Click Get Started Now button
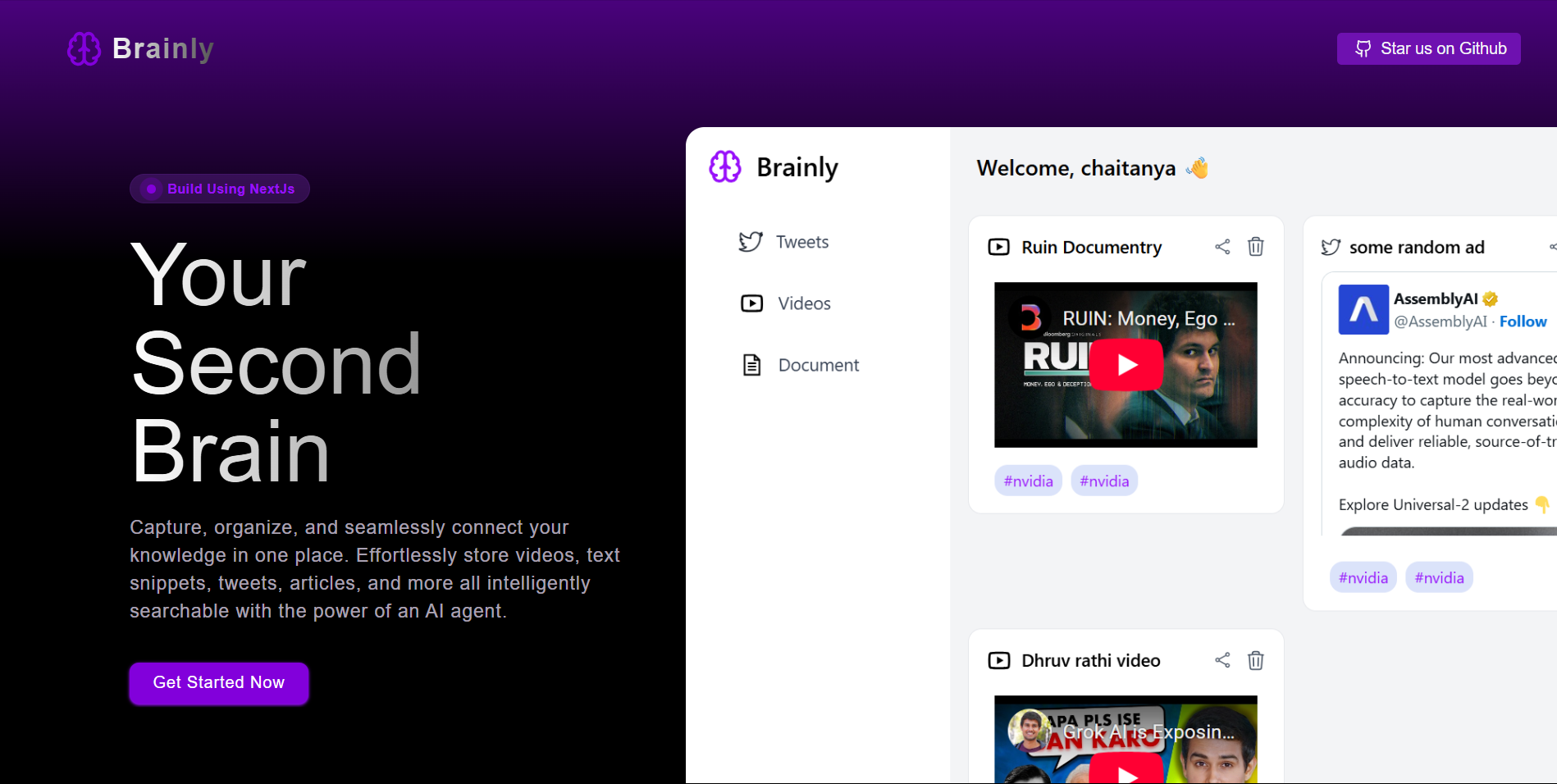Screen dimensions: 1557x784 [219, 683]
